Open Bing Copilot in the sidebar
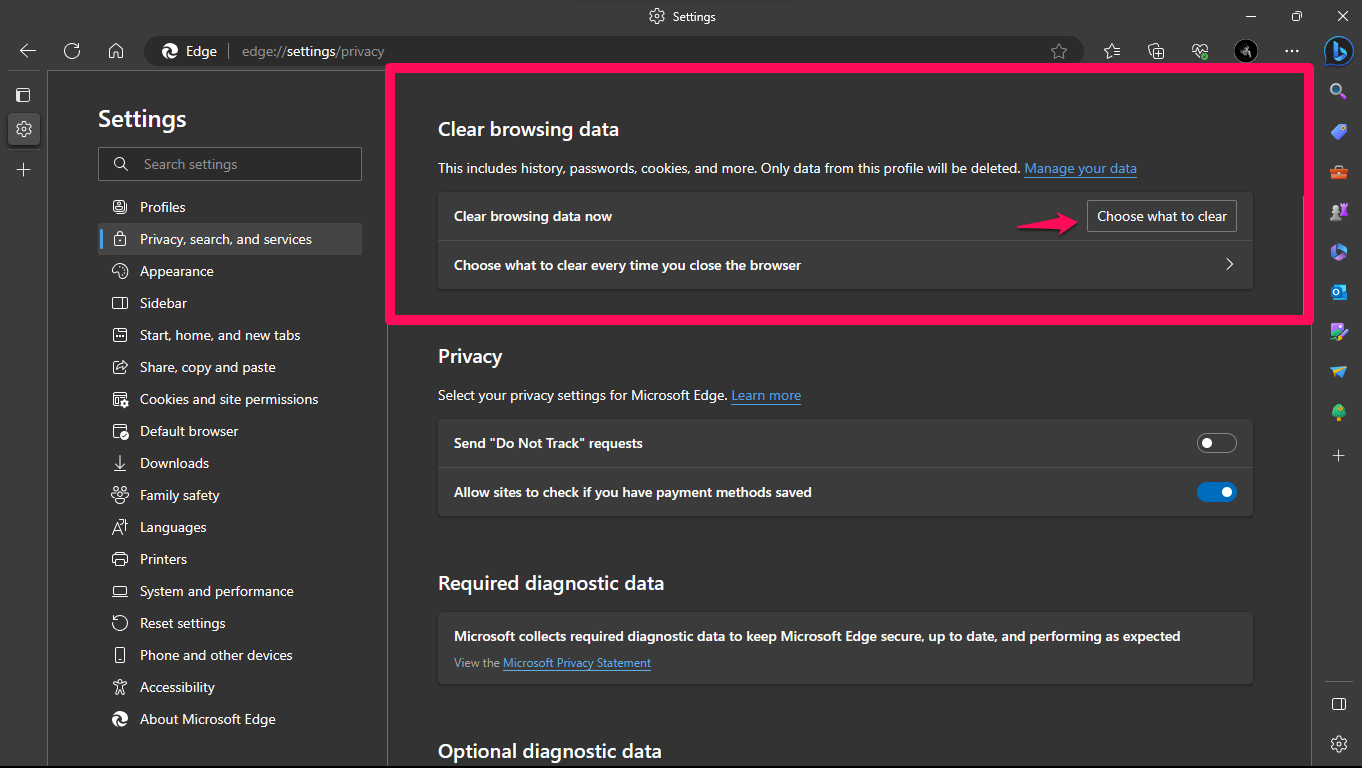 click(x=1338, y=51)
